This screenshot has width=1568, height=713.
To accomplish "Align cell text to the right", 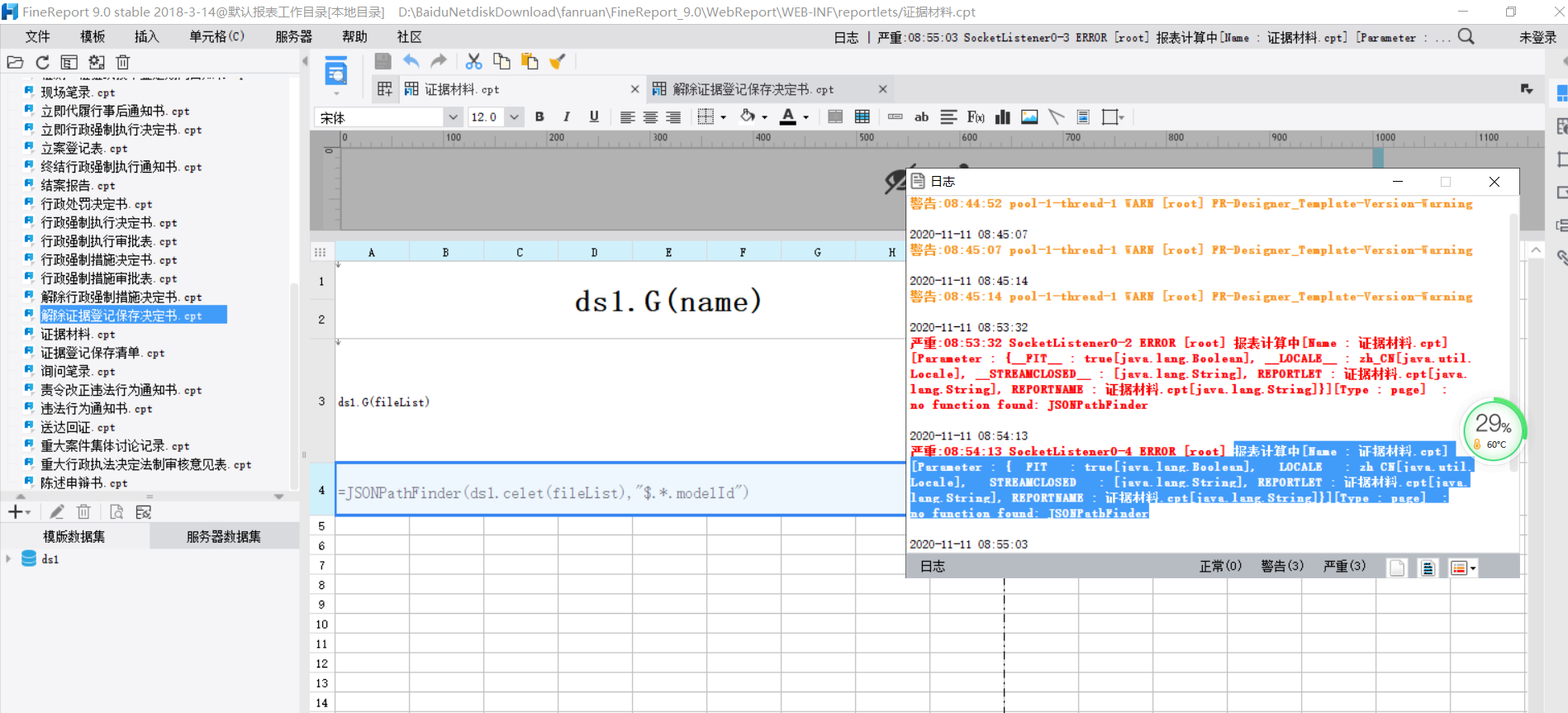I will click(673, 117).
